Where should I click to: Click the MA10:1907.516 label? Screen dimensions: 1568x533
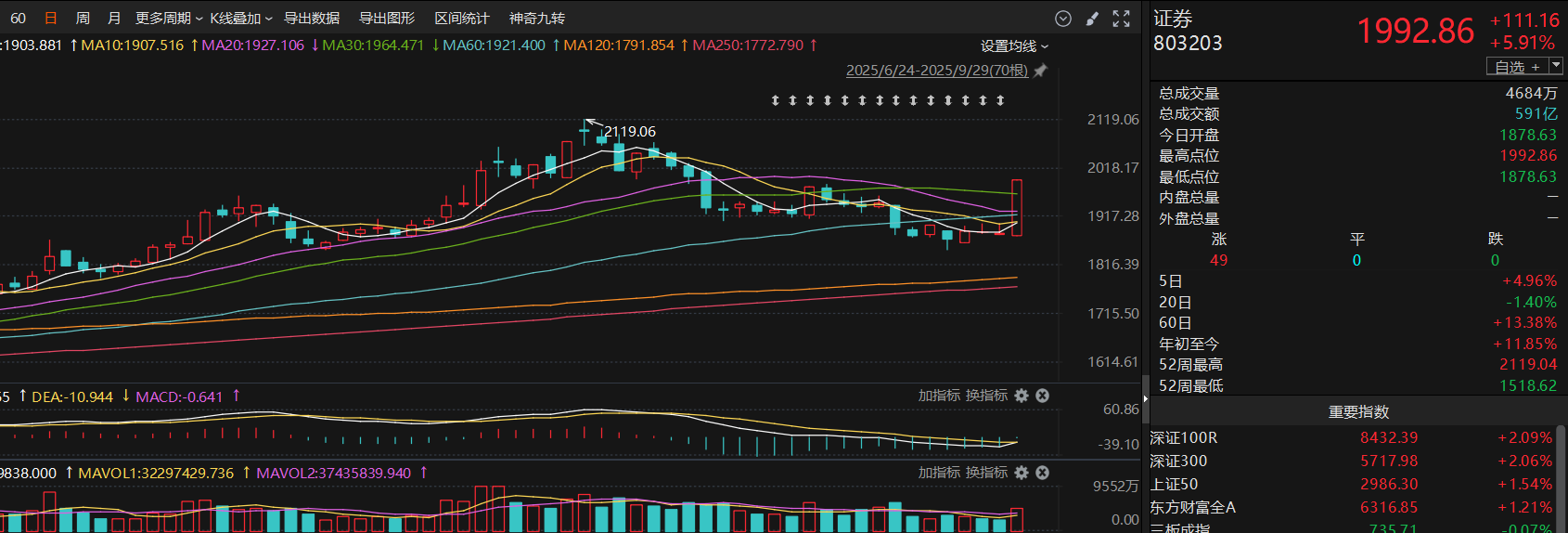click(133, 45)
